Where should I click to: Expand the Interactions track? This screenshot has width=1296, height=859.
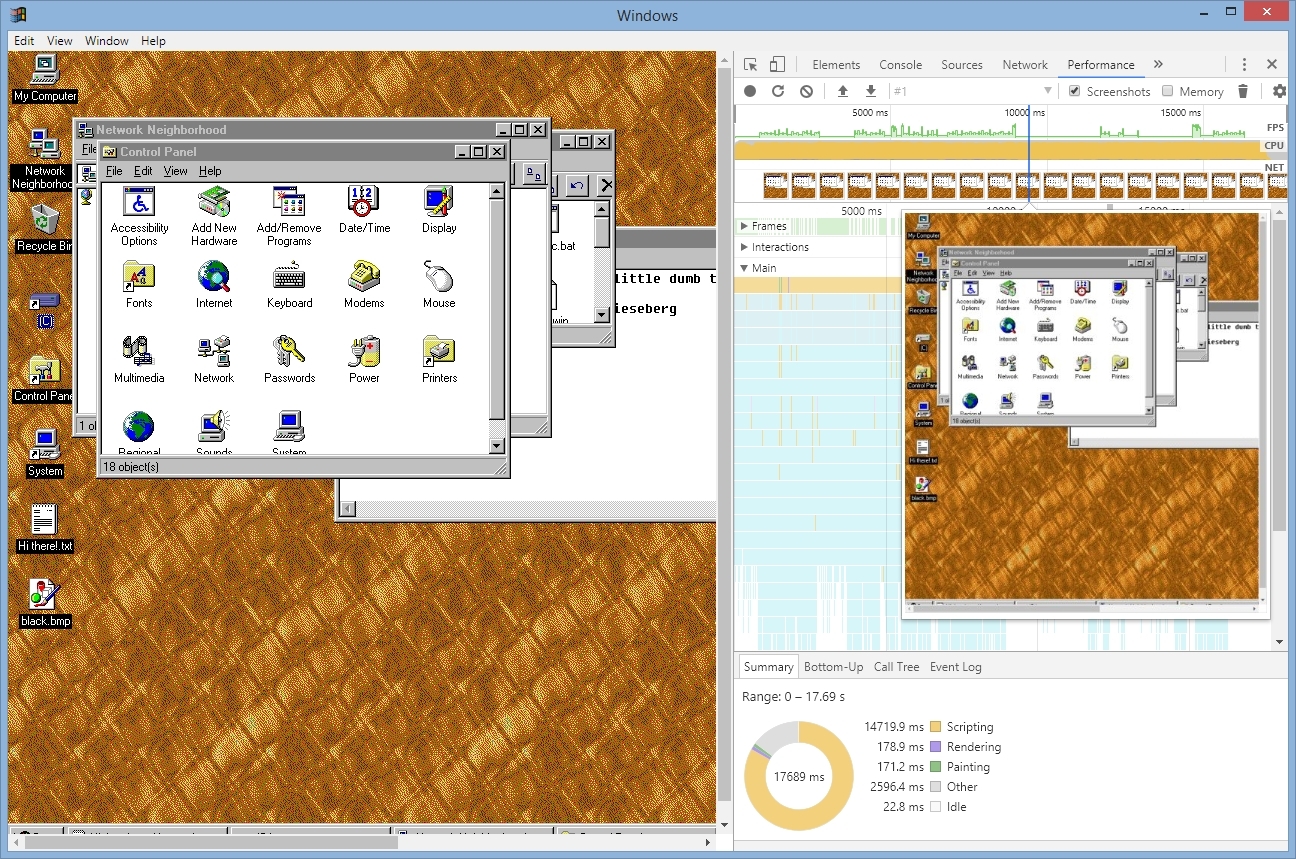pyautogui.click(x=744, y=247)
